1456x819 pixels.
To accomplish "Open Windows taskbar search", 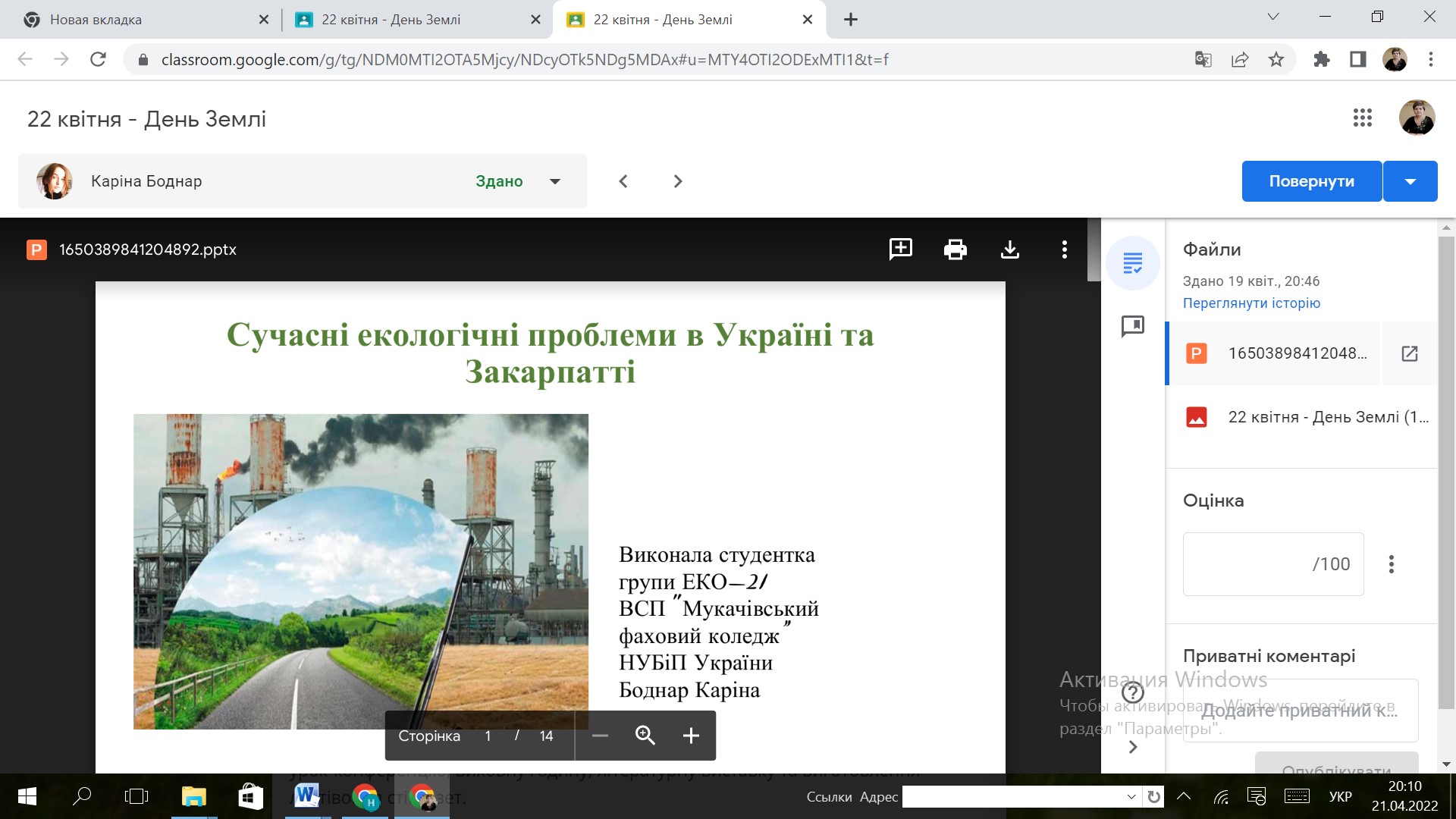I will point(81,796).
